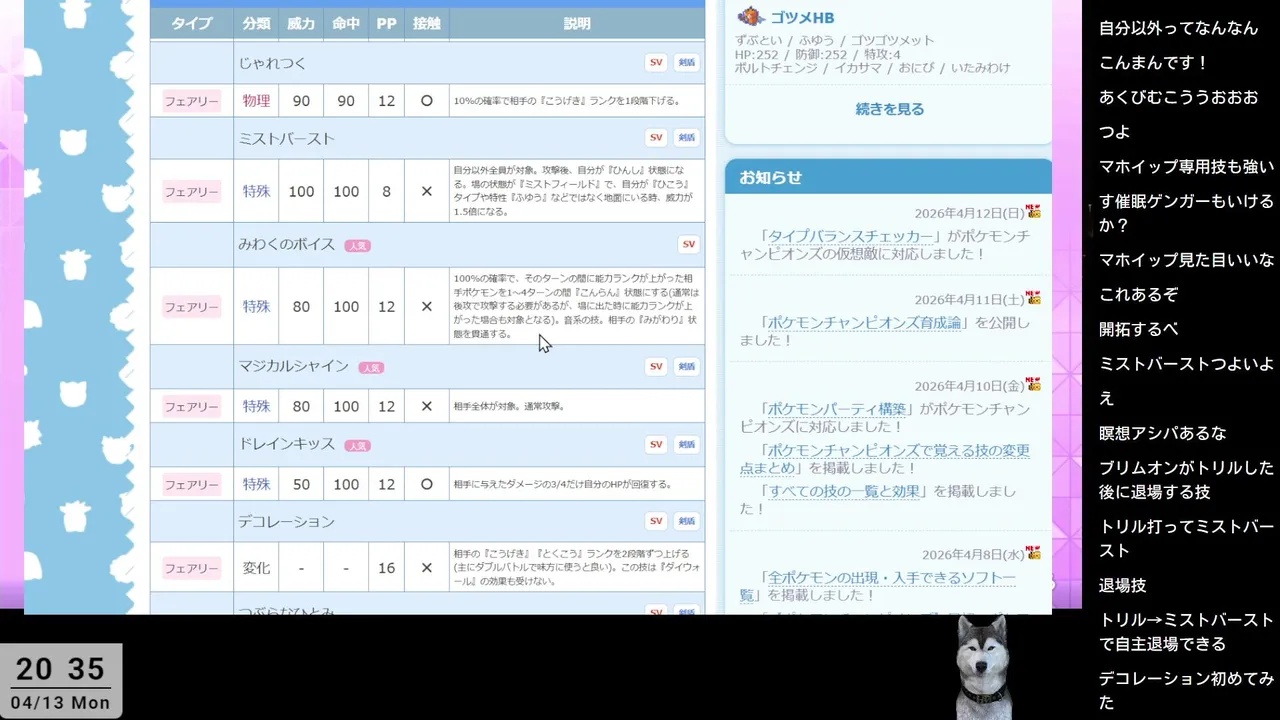Click the フェアリー type badge in the ミストバースト row
The image size is (1280, 720).
point(191,191)
